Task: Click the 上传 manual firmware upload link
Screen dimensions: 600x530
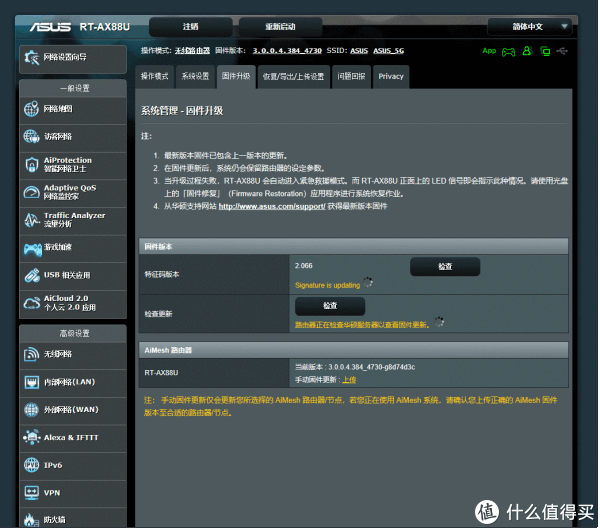Action: (350, 380)
